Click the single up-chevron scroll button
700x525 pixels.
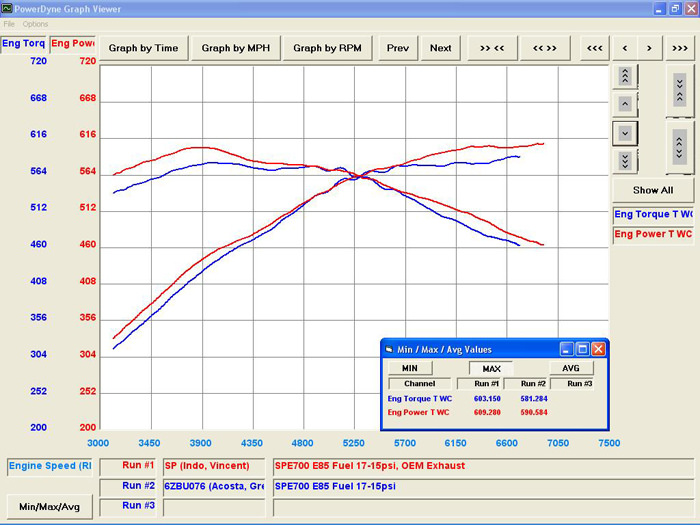pos(625,104)
